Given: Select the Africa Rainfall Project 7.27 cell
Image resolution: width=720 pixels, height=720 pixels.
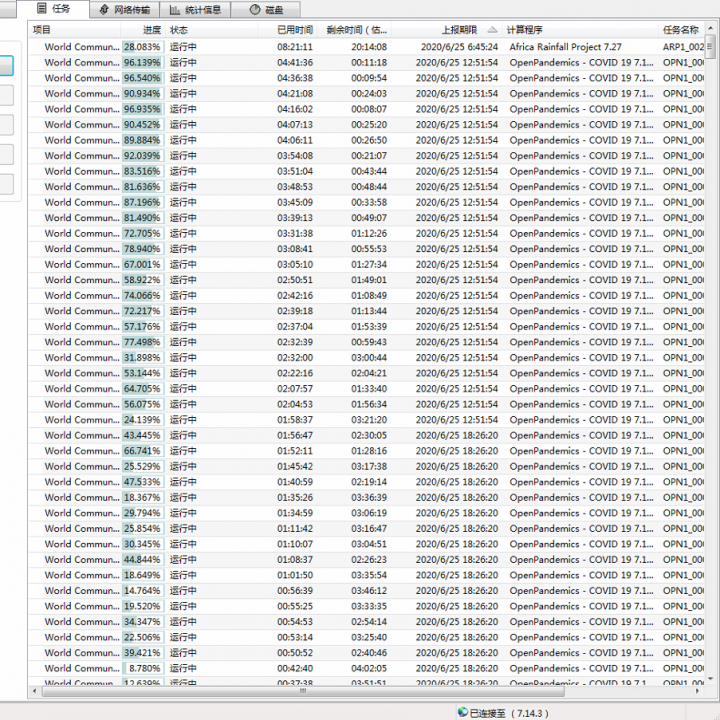Looking at the screenshot, I should (565, 47).
